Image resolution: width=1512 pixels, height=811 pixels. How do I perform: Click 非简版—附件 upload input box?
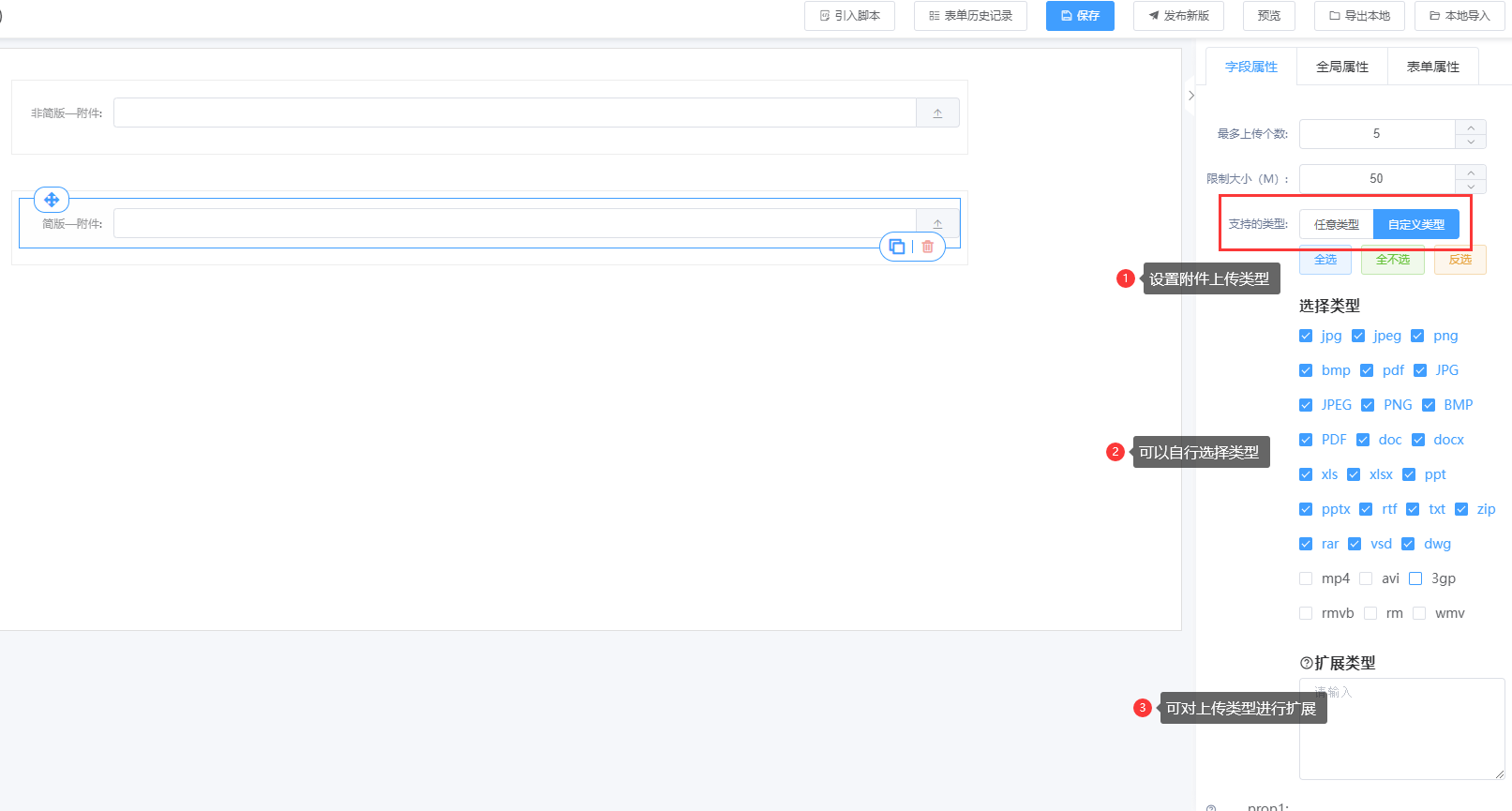[515, 113]
